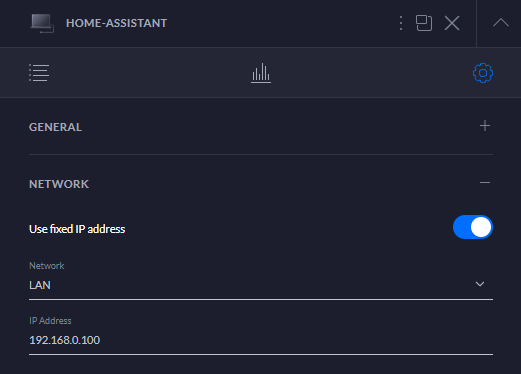This screenshot has height=374, width=521.
Task: Click the HOME-ASSISTANT client device icon
Action: coord(42,23)
